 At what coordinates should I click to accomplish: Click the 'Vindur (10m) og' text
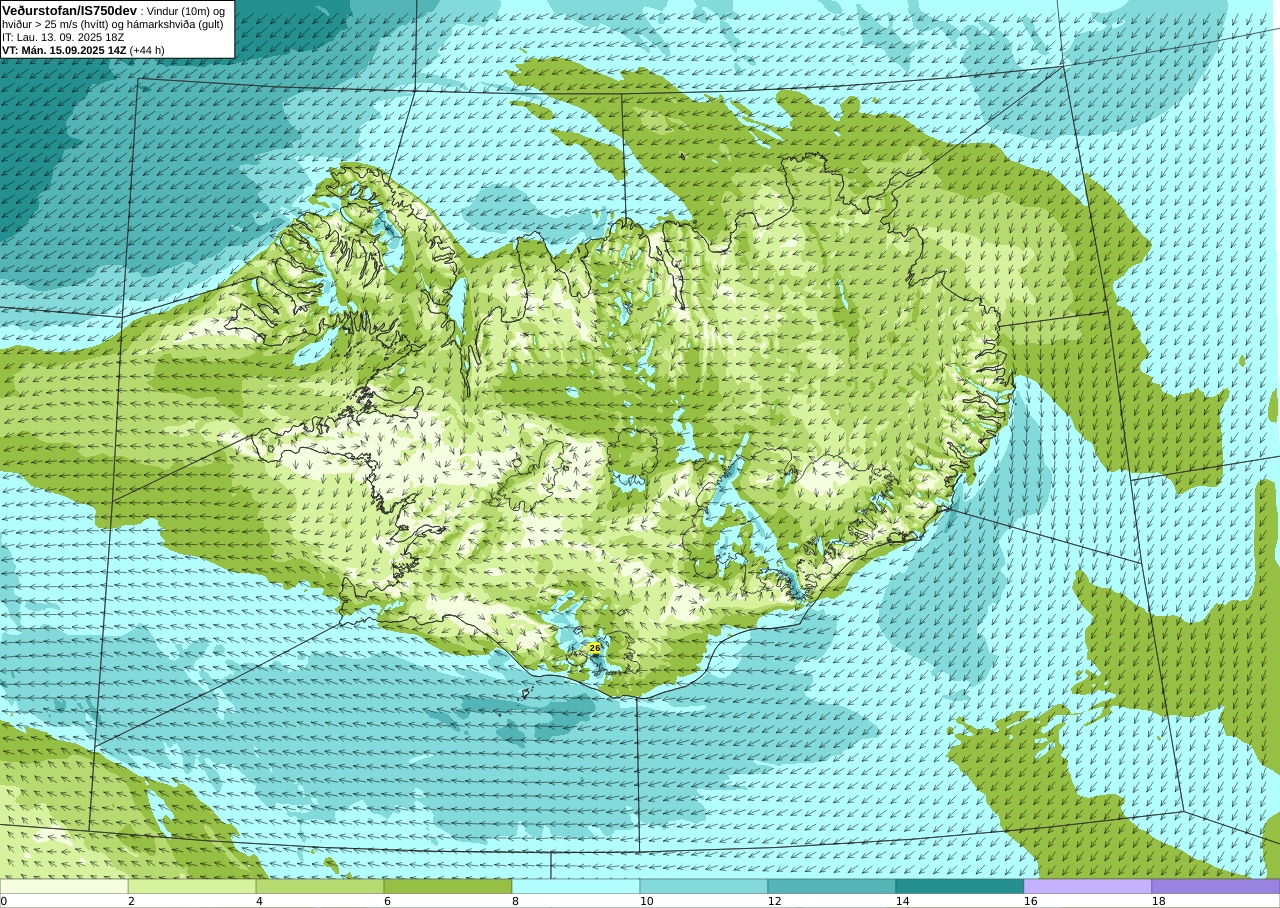(186, 11)
